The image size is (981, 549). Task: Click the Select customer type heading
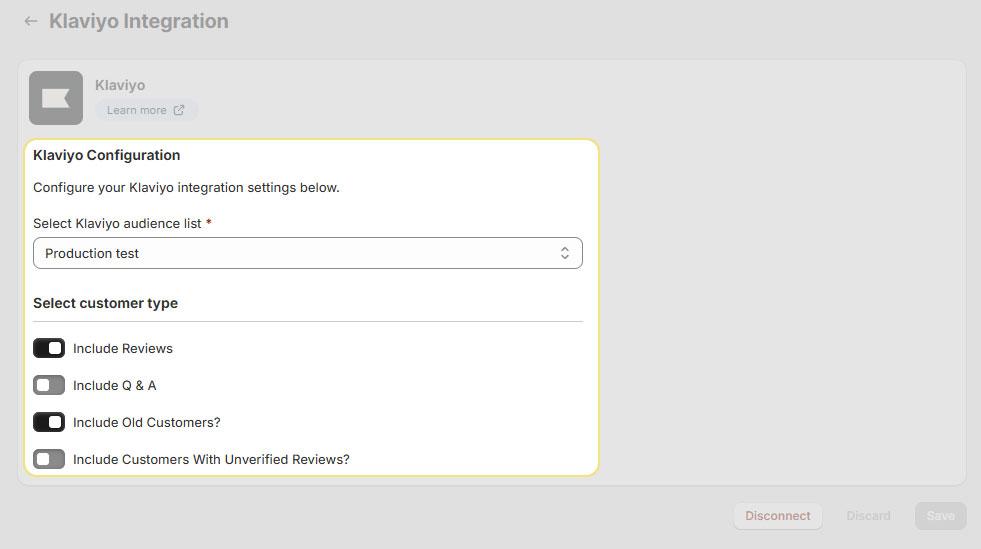[105, 303]
